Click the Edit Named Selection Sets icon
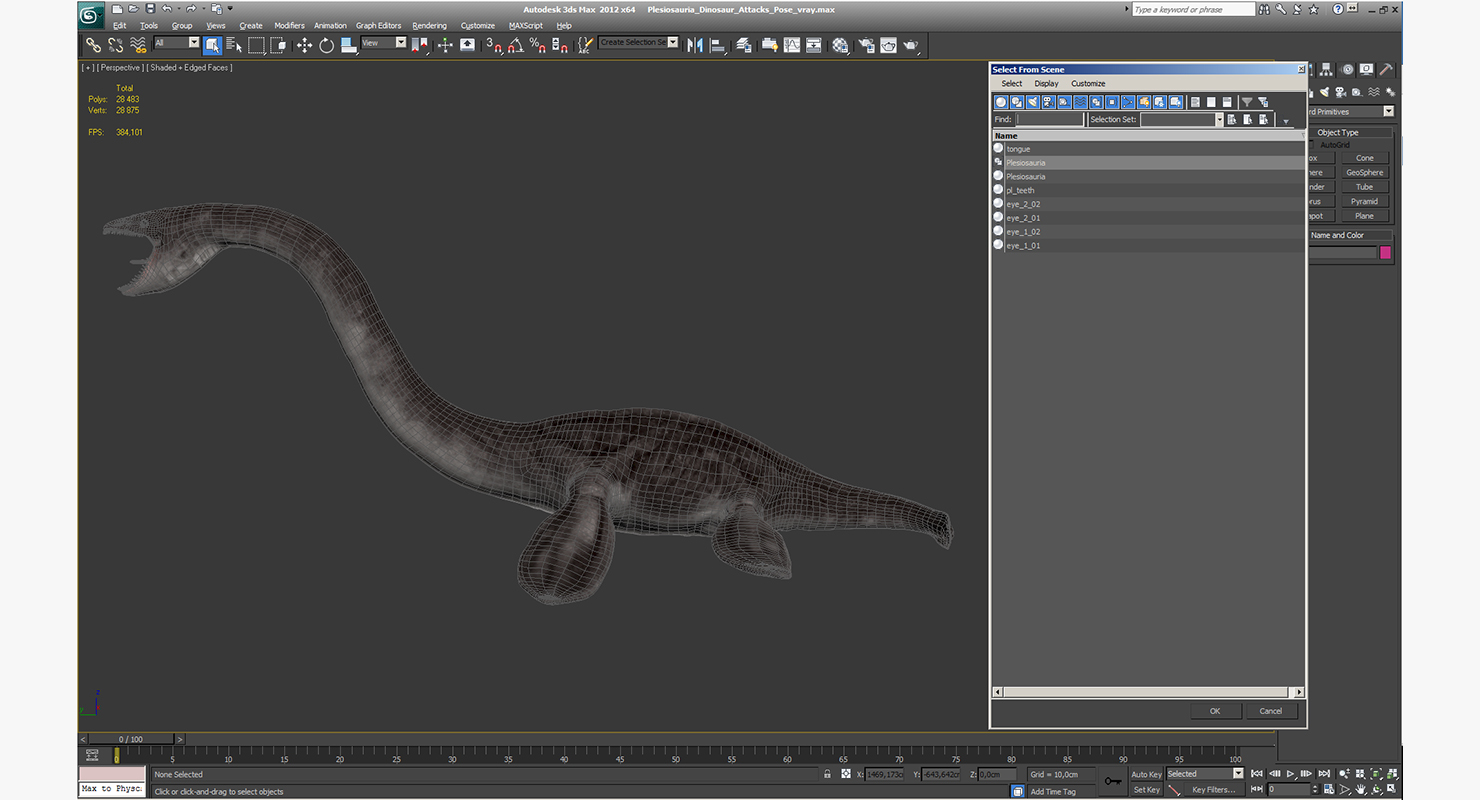This screenshot has width=1480, height=800. (586, 45)
